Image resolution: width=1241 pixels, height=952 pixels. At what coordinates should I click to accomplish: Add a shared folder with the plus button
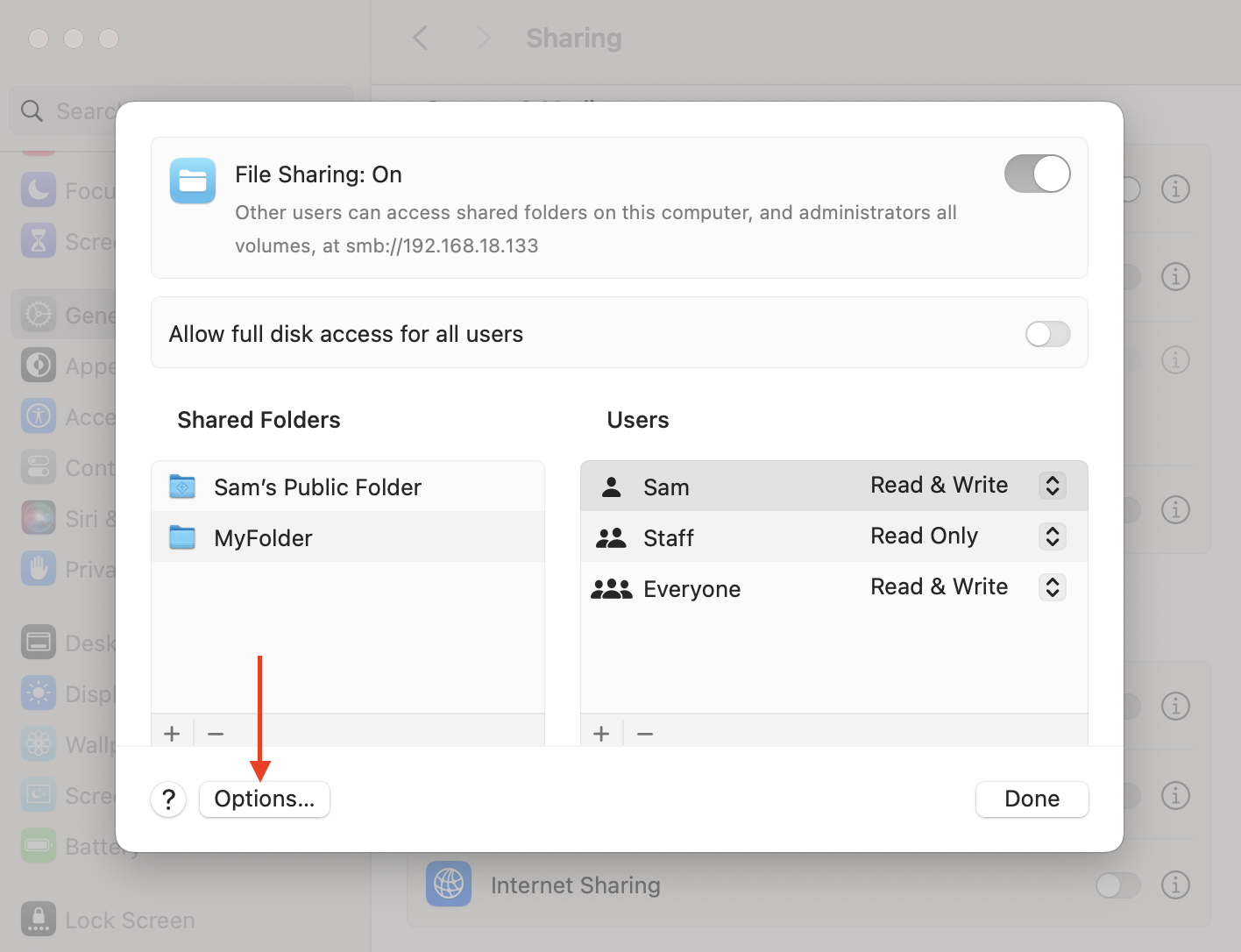[172, 733]
